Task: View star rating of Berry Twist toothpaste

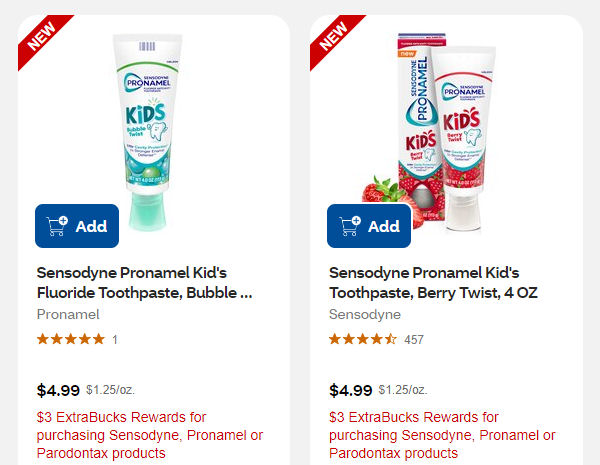Action: click(362, 339)
